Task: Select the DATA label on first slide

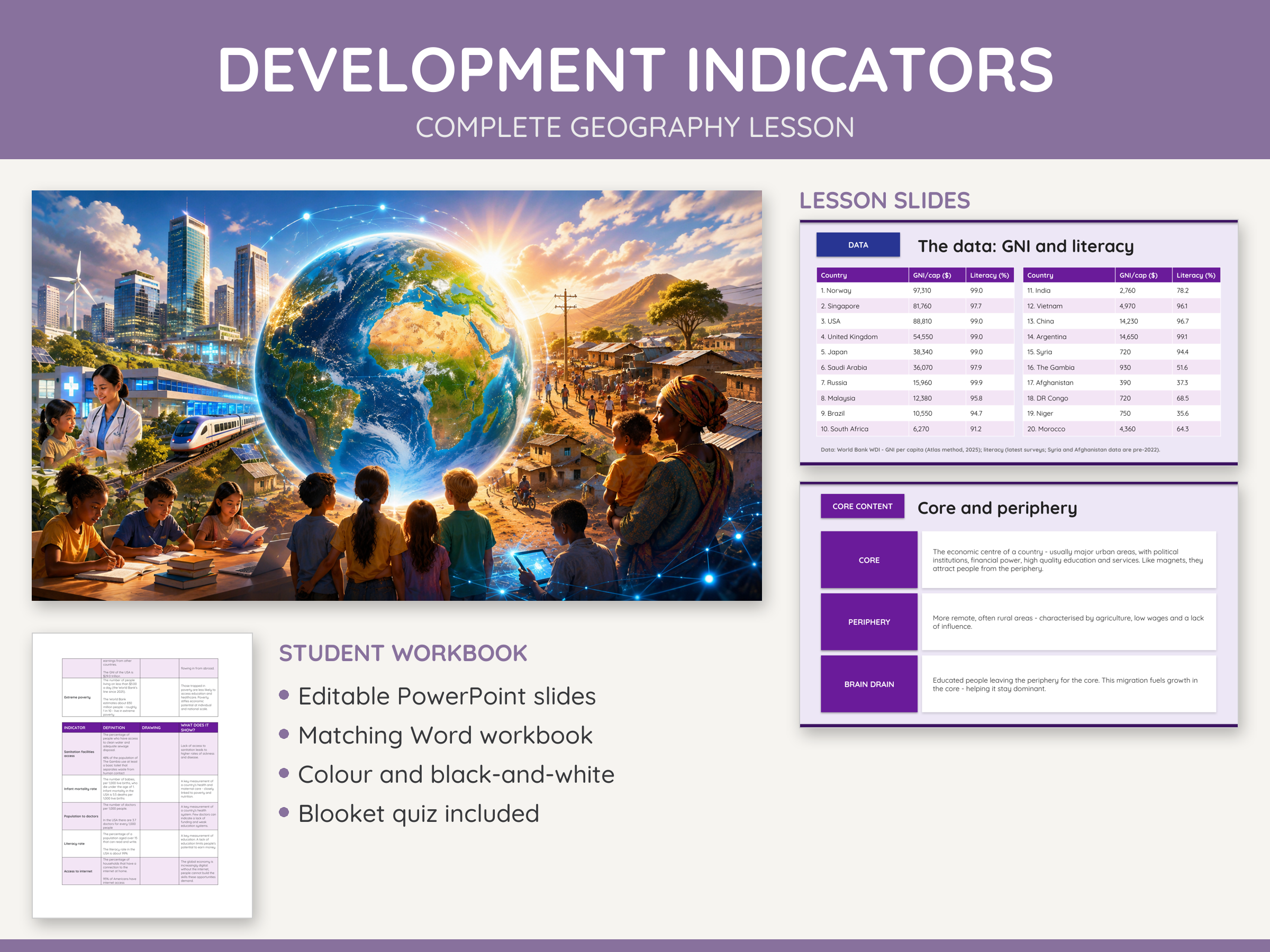Action: 858,245
